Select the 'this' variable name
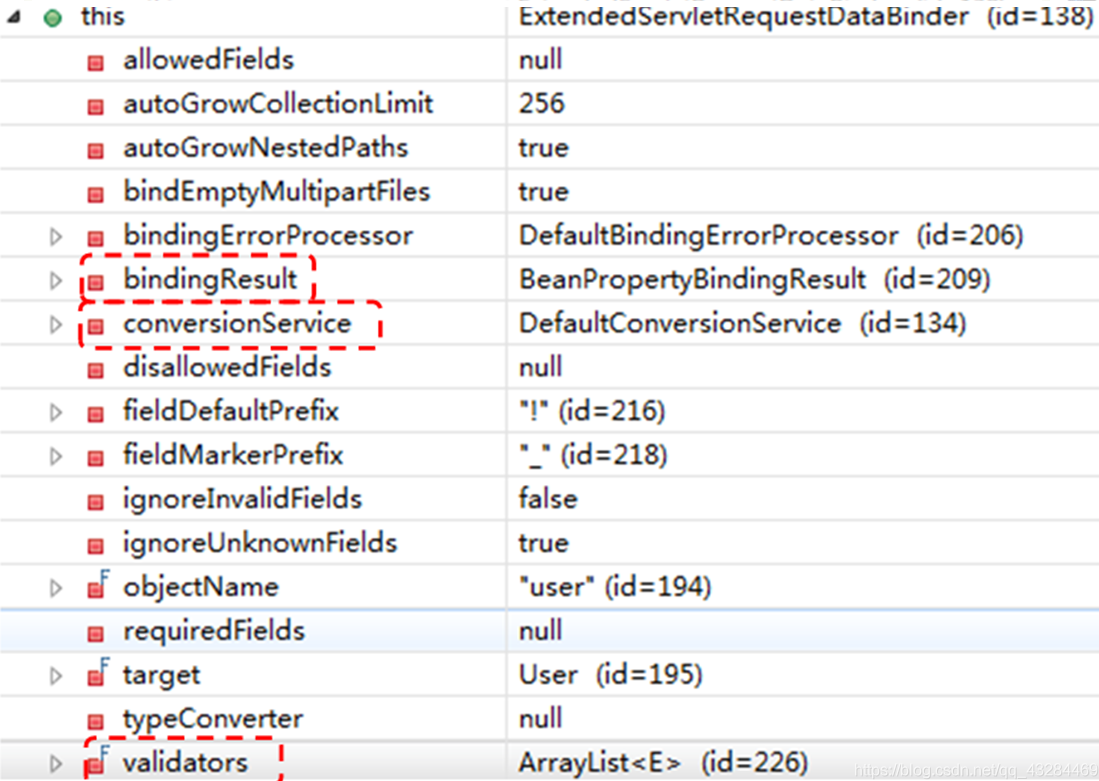 pos(102,16)
